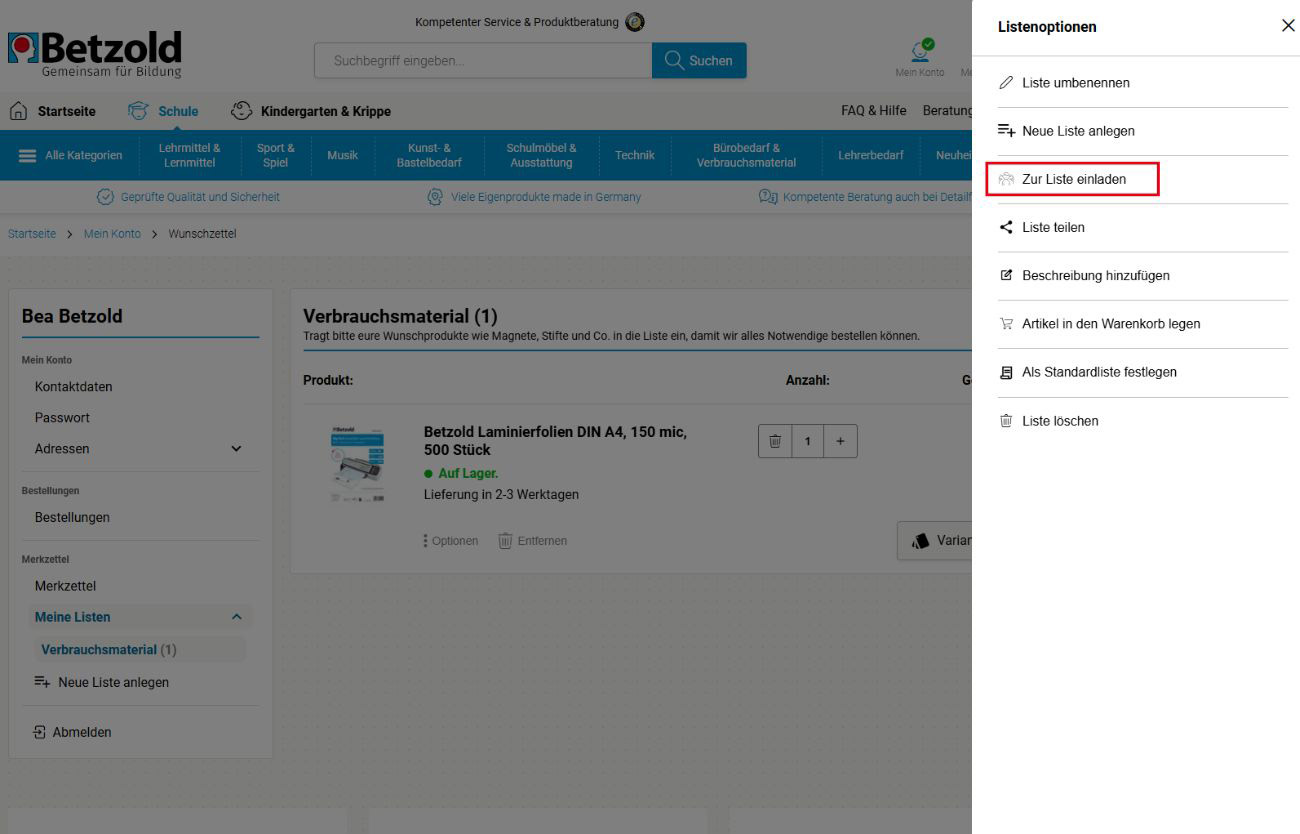Click the Kindergarten & Krippe face icon
Viewport: 1300px width, 834px height.
tap(241, 111)
